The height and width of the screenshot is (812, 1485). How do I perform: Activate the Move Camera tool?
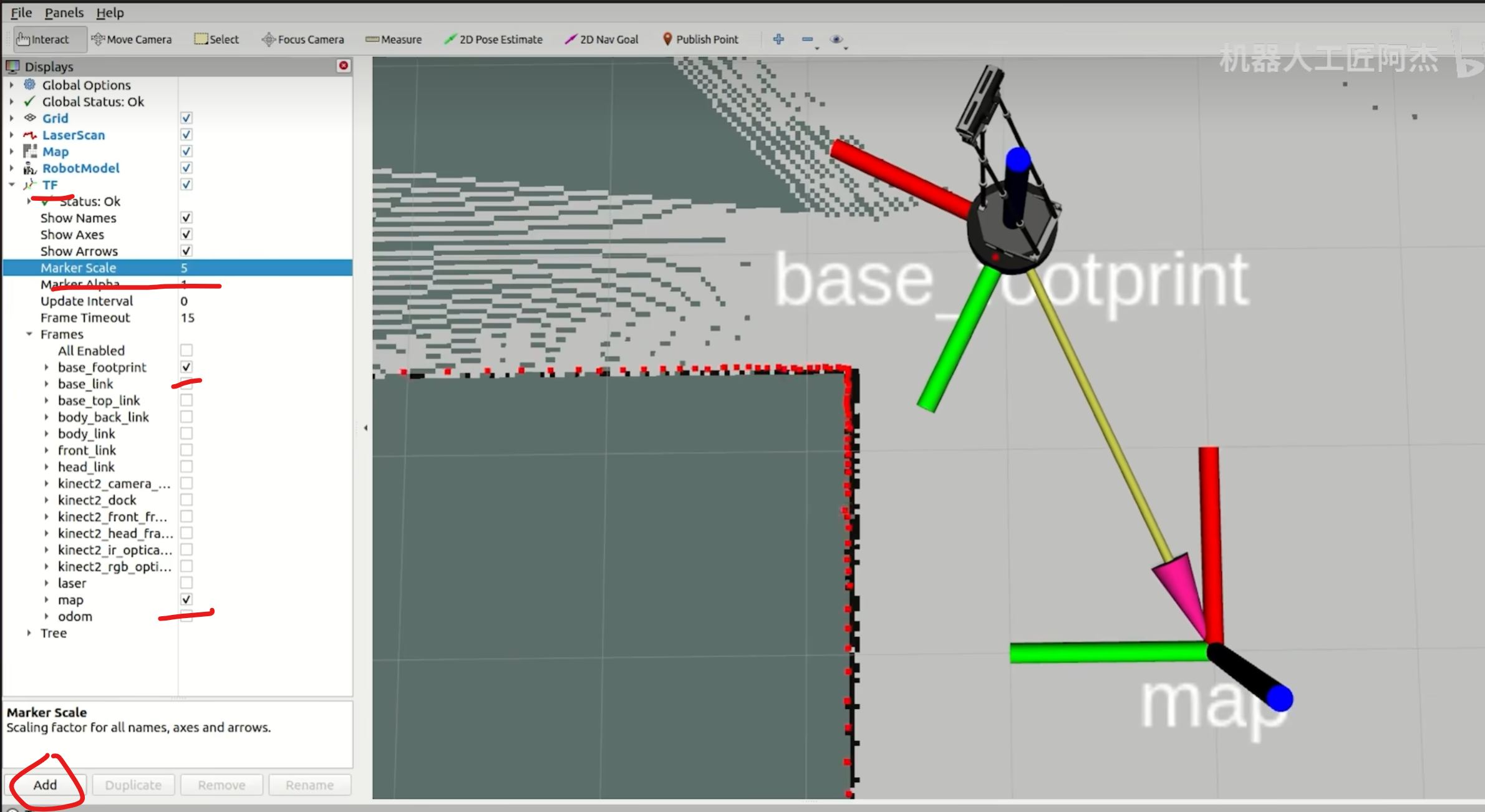132,39
